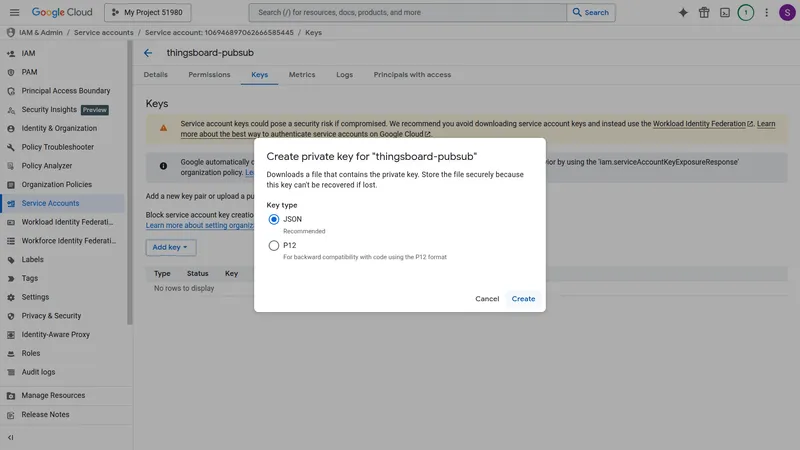Viewport: 800px width, 450px height.
Task: Open Workload Identity Federation sidebar item
Action: click(x=62, y=222)
